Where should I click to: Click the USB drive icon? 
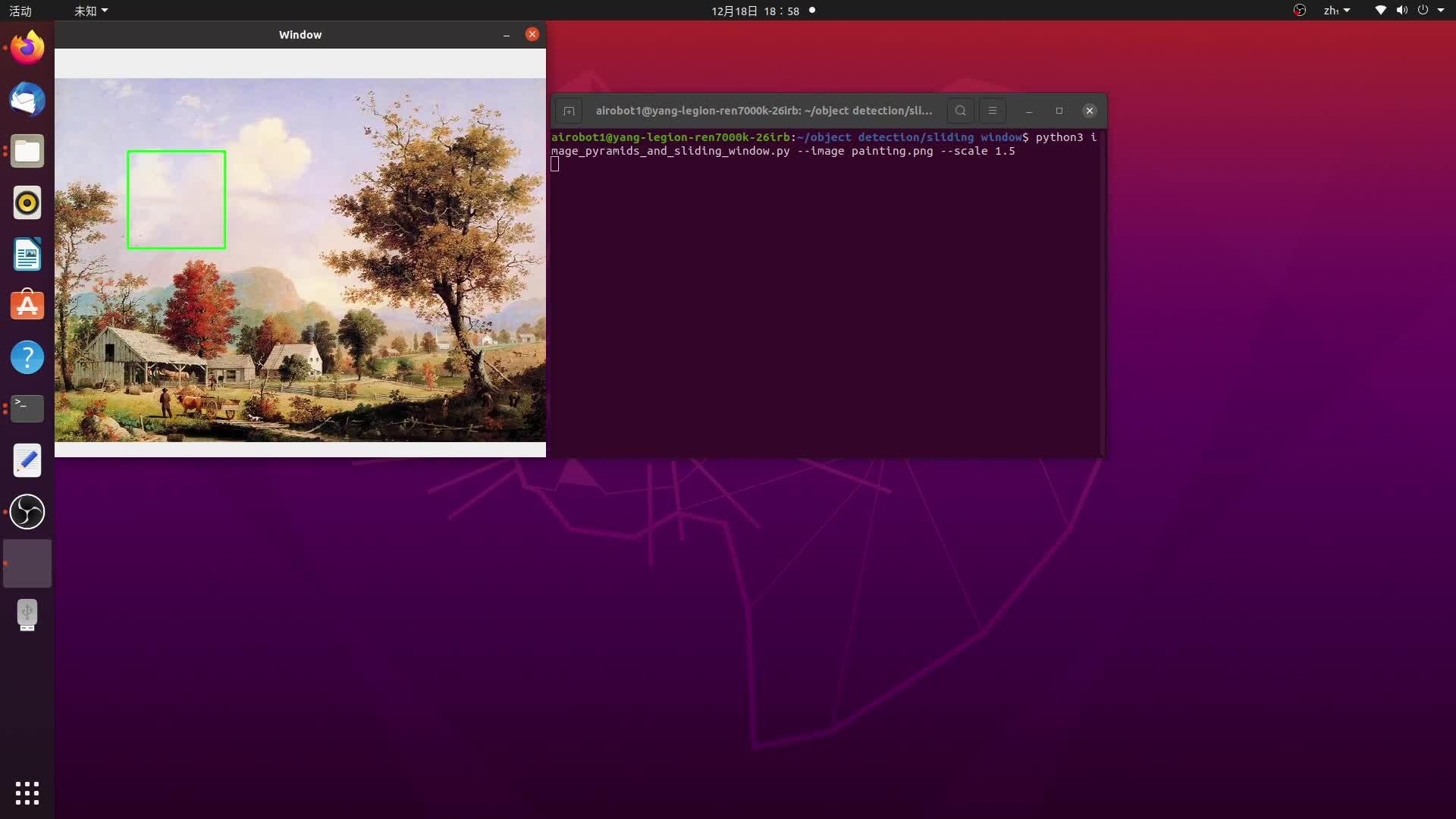point(27,615)
